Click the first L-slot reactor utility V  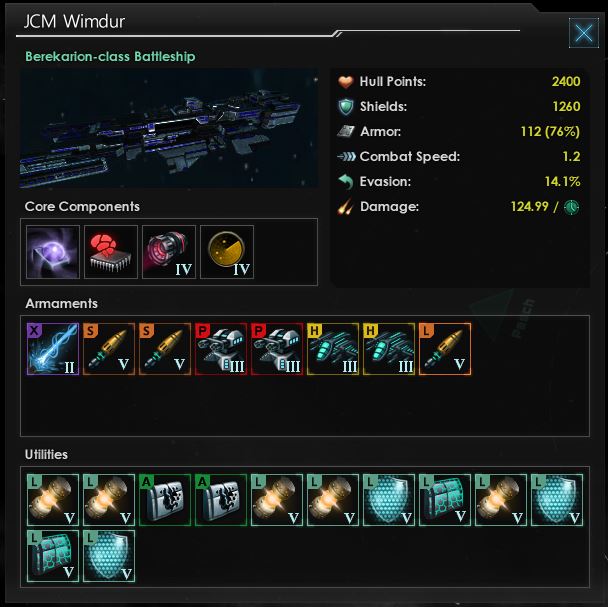[53, 500]
